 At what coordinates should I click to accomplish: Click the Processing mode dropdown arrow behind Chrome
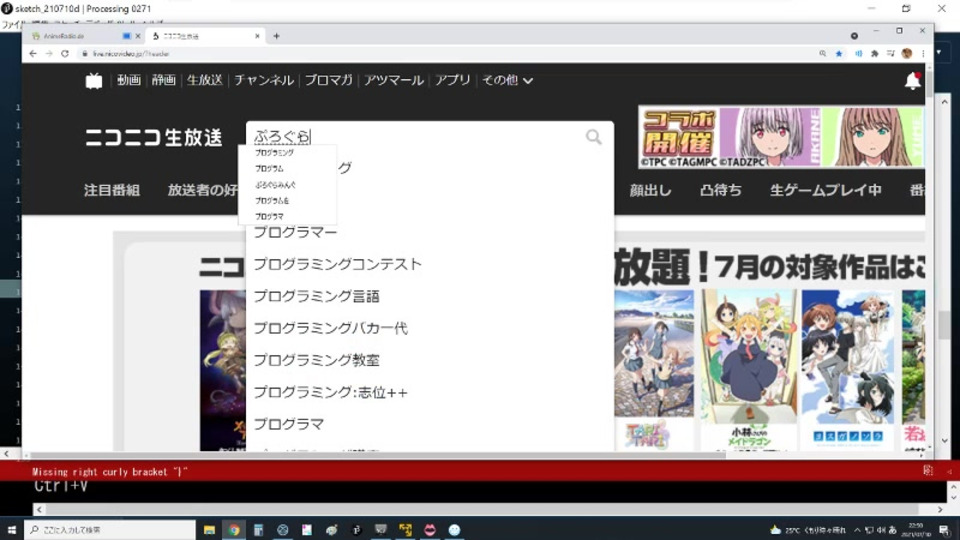click(x=939, y=52)
